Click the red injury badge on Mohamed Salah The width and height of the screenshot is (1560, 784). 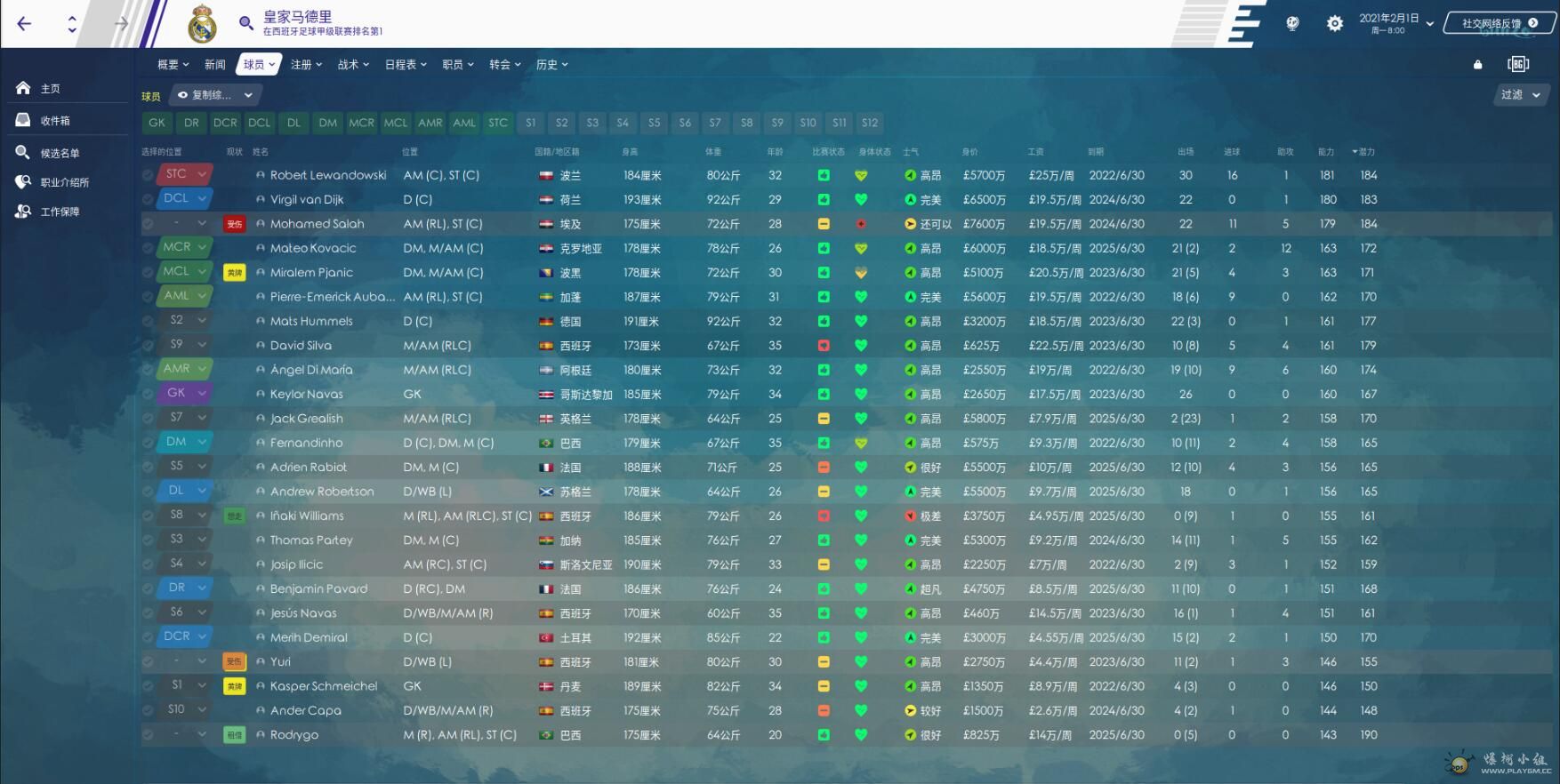coord(234,224)
